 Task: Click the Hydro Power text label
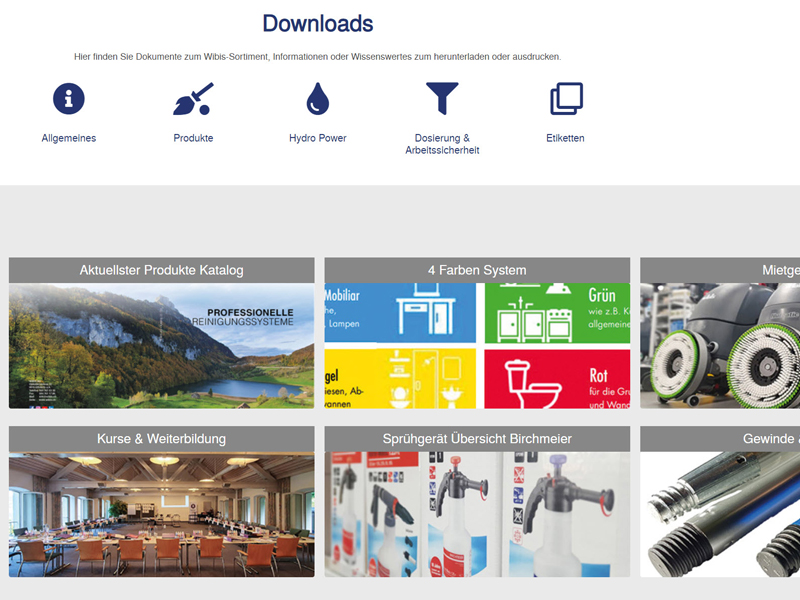click(317, 138)
